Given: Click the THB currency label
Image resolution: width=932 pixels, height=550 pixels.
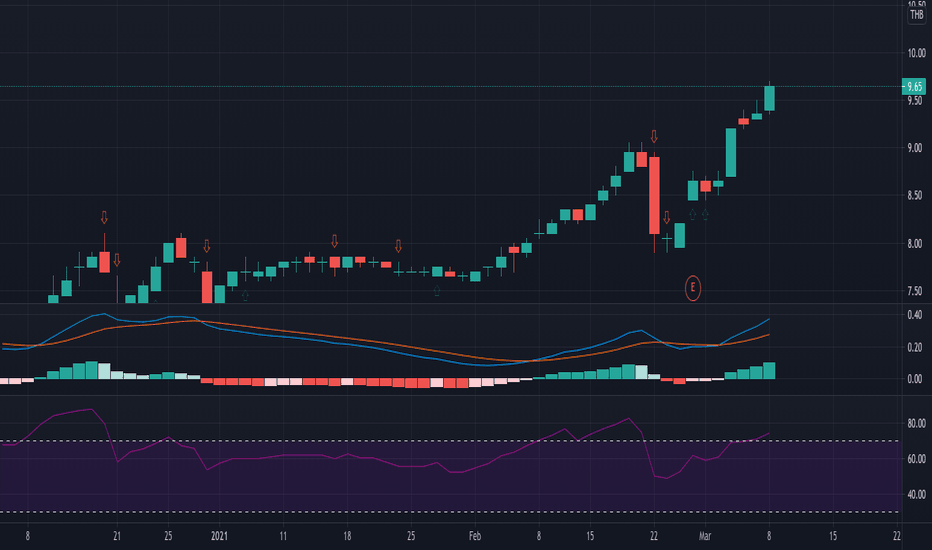Looking at the screenshot, I should 917,15.
